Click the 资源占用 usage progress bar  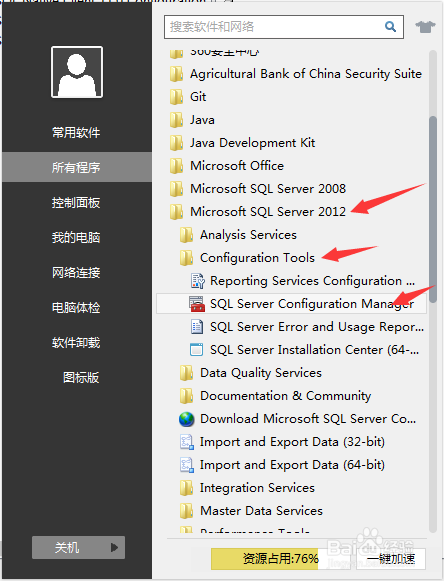pos(265,558)
